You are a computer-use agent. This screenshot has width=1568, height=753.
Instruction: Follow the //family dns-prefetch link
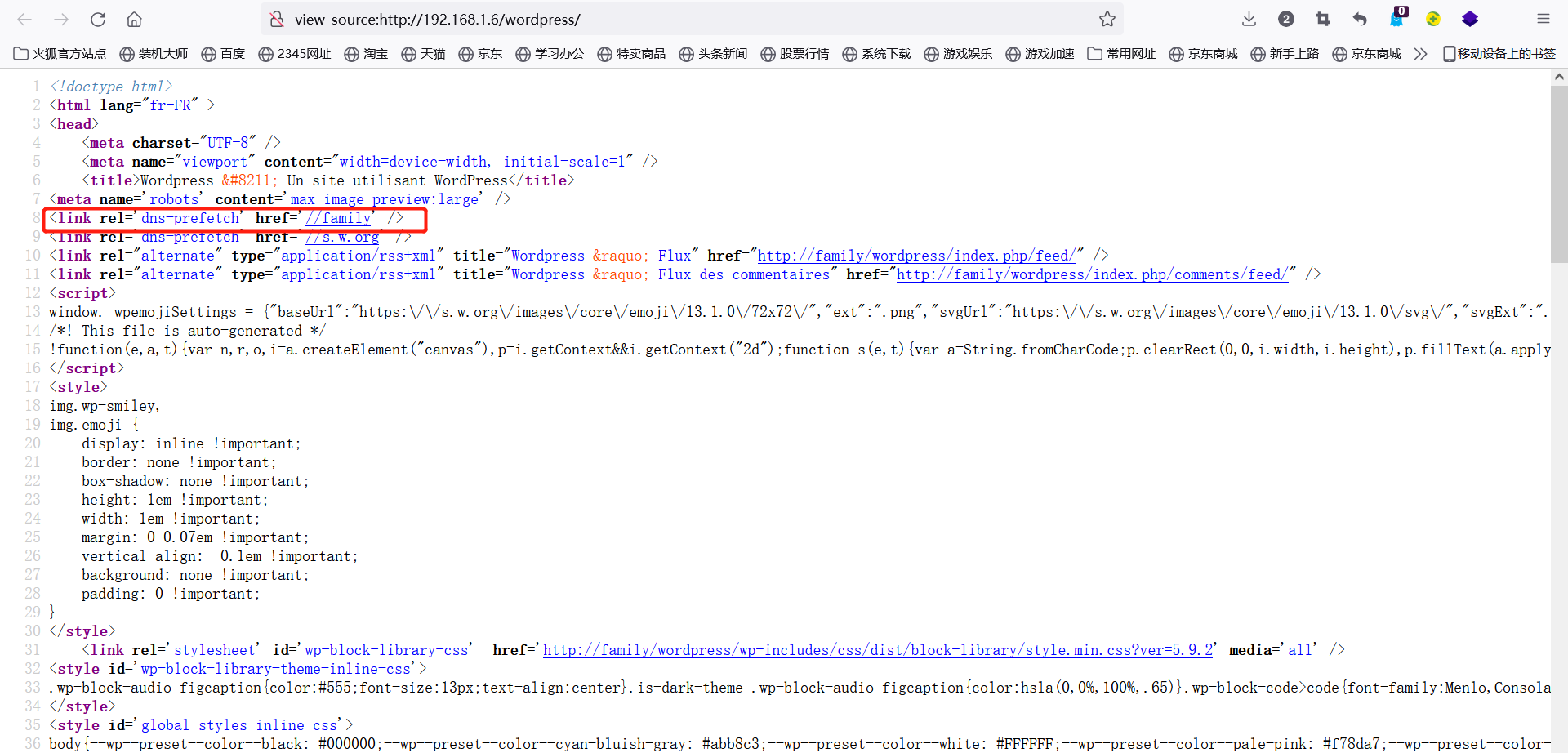tap(338, 218)
